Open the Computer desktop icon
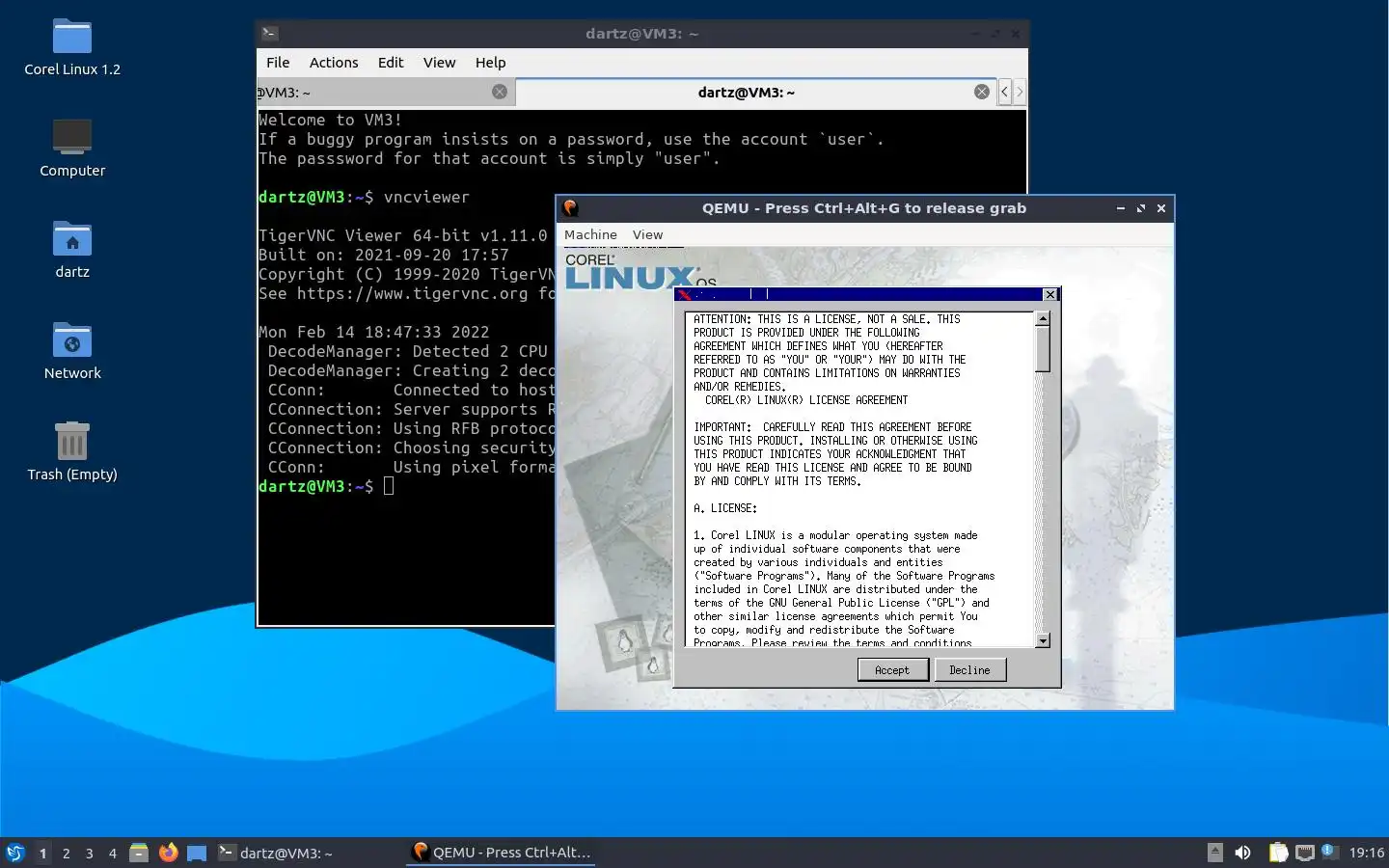The height and width of the screenshot is (868, 1389). point(72,149)
